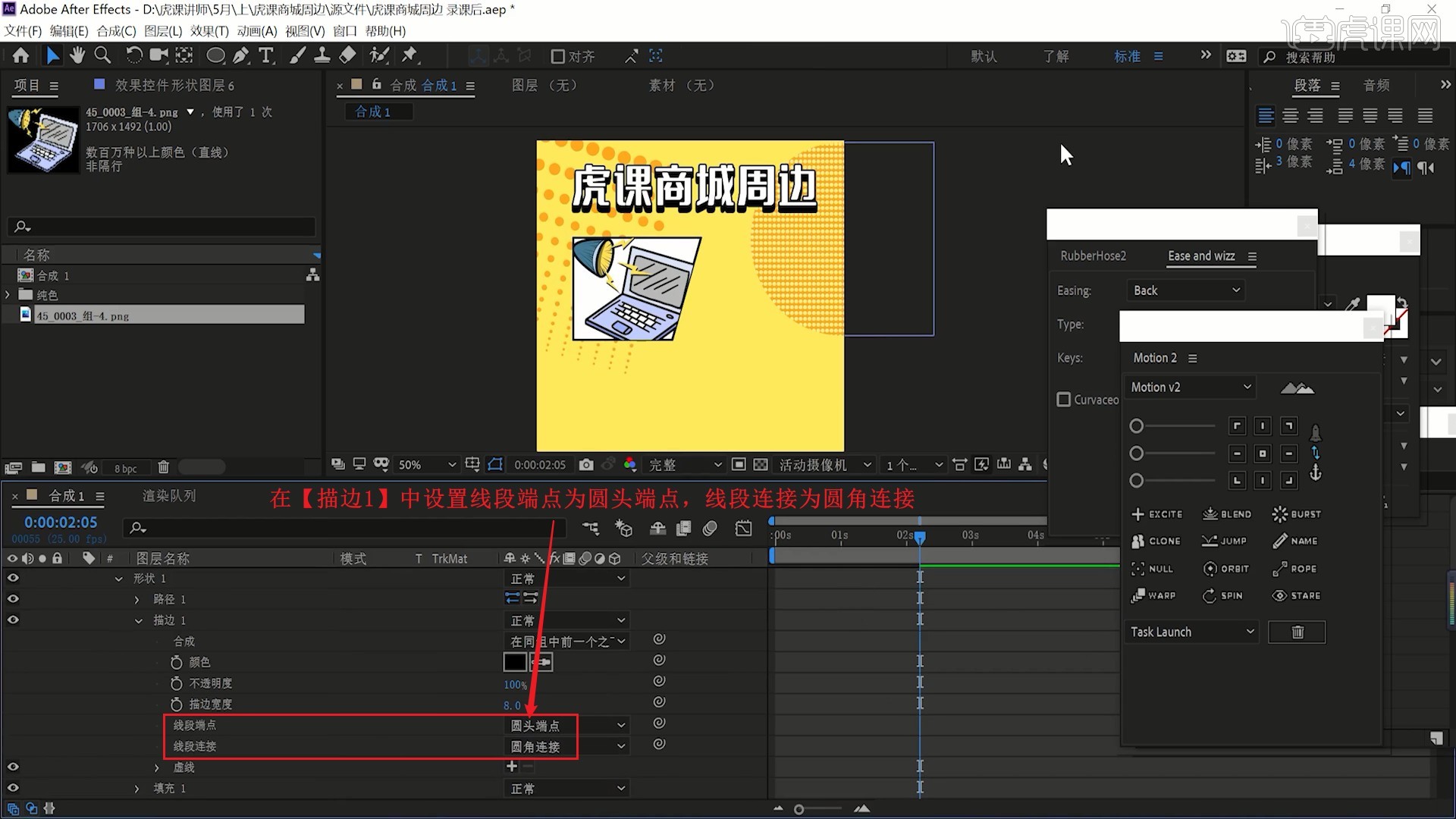Image resolution: width=1456 pixels, height=819 pixels.
Task: Select the 标准 workspace
Action: pos(1127,56)
